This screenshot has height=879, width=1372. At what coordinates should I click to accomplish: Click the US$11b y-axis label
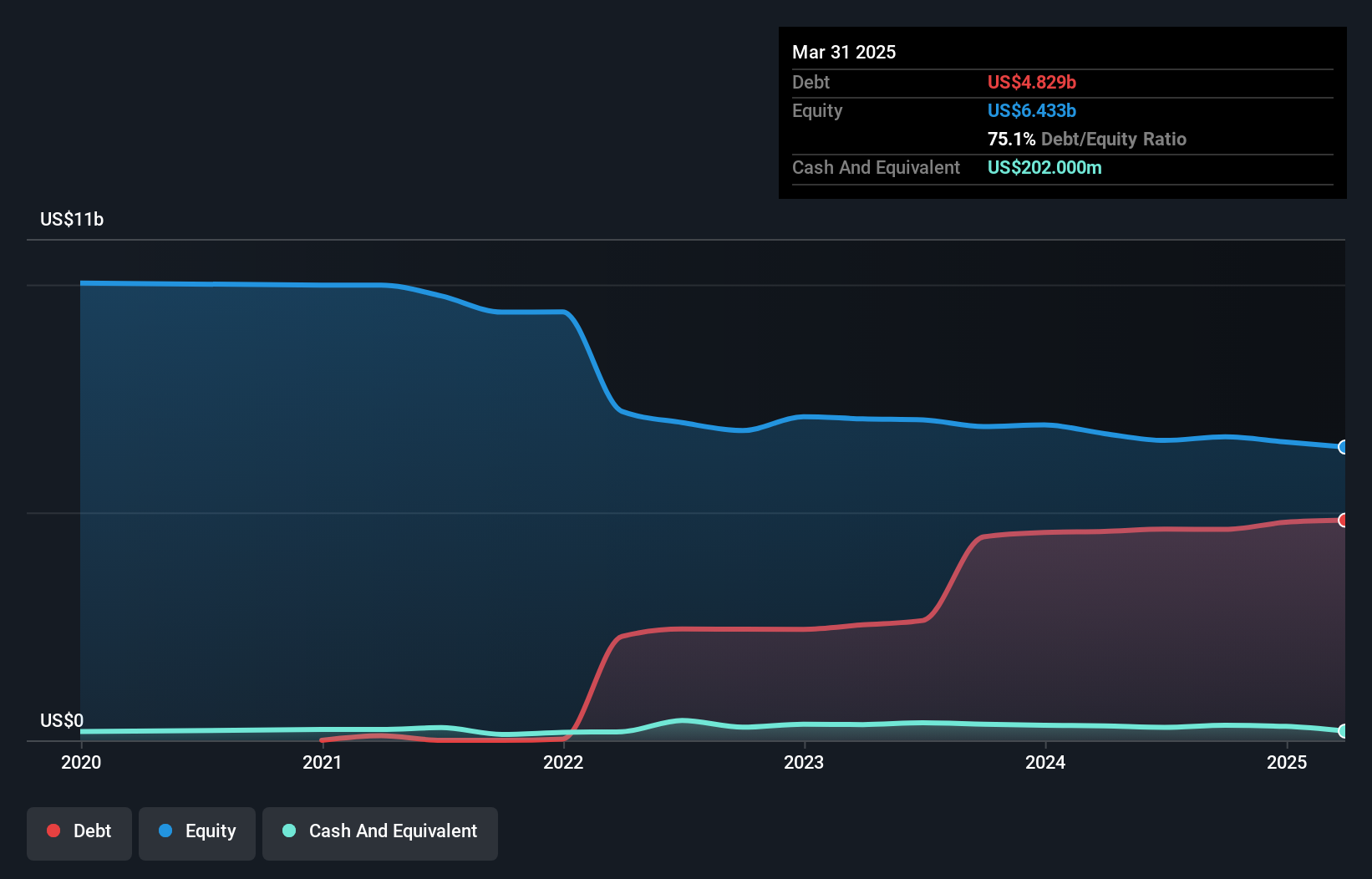pyautogui.click(x=72, y=219)
